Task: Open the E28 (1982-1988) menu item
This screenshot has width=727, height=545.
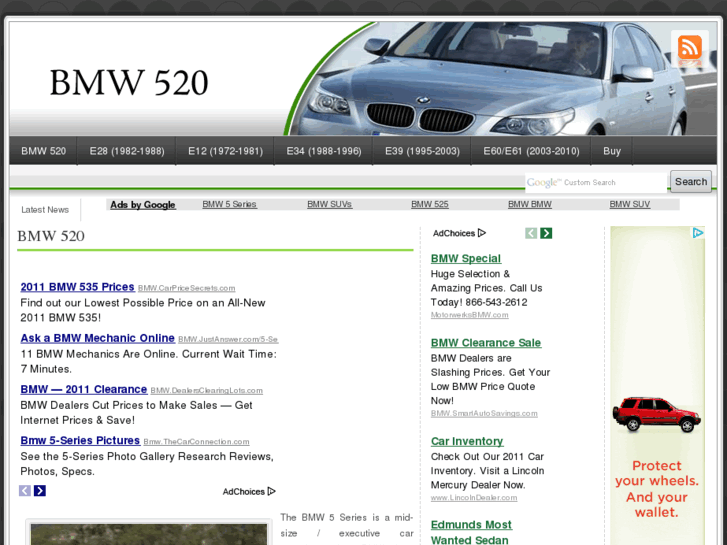Action: pyautogui.click(x=127, y=151)
